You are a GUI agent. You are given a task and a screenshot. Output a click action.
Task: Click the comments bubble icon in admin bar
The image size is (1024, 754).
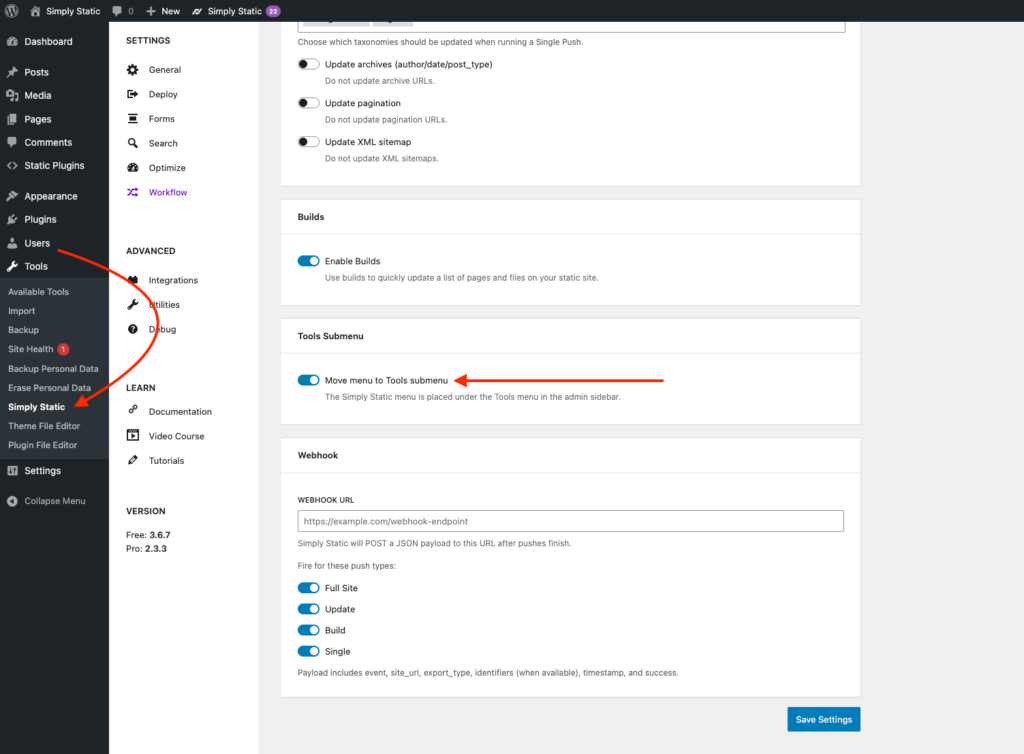click(x=118, y=11)
